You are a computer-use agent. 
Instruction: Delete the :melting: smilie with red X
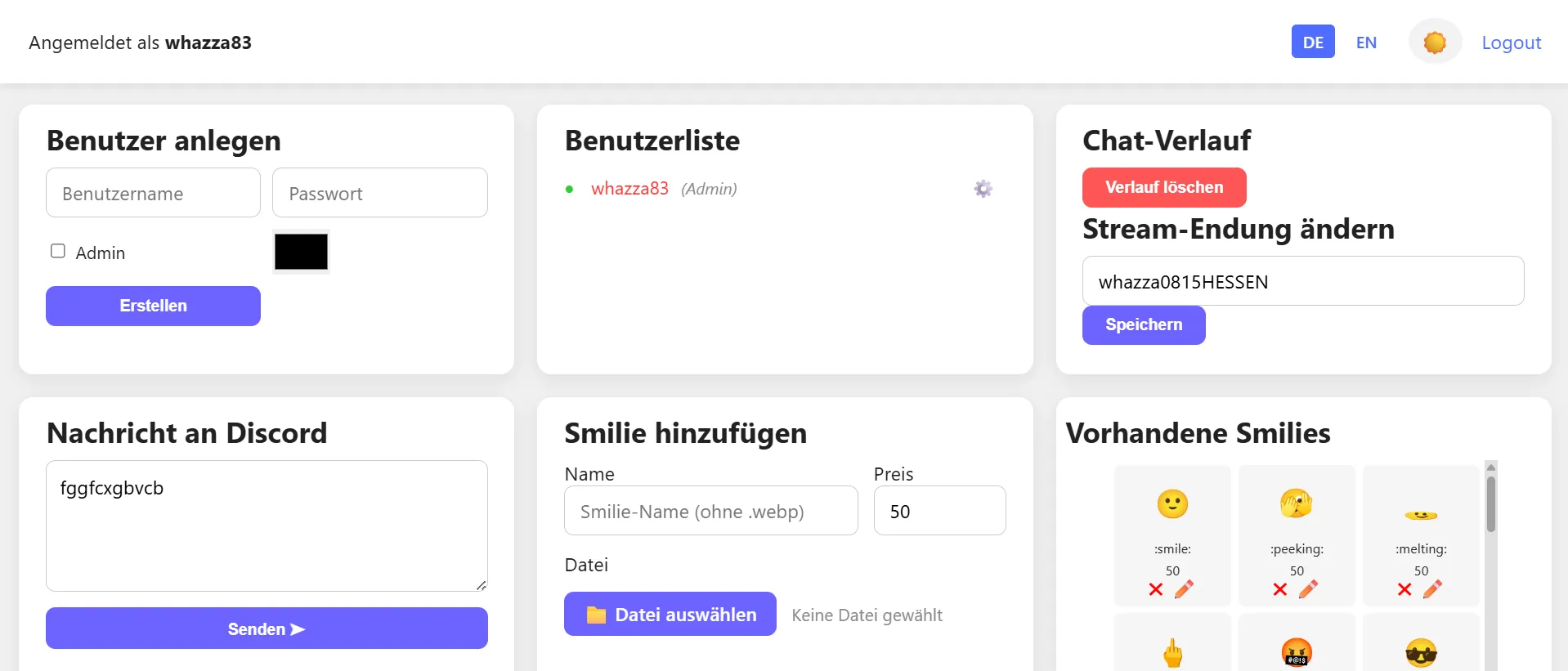[x=1404, y=589]
